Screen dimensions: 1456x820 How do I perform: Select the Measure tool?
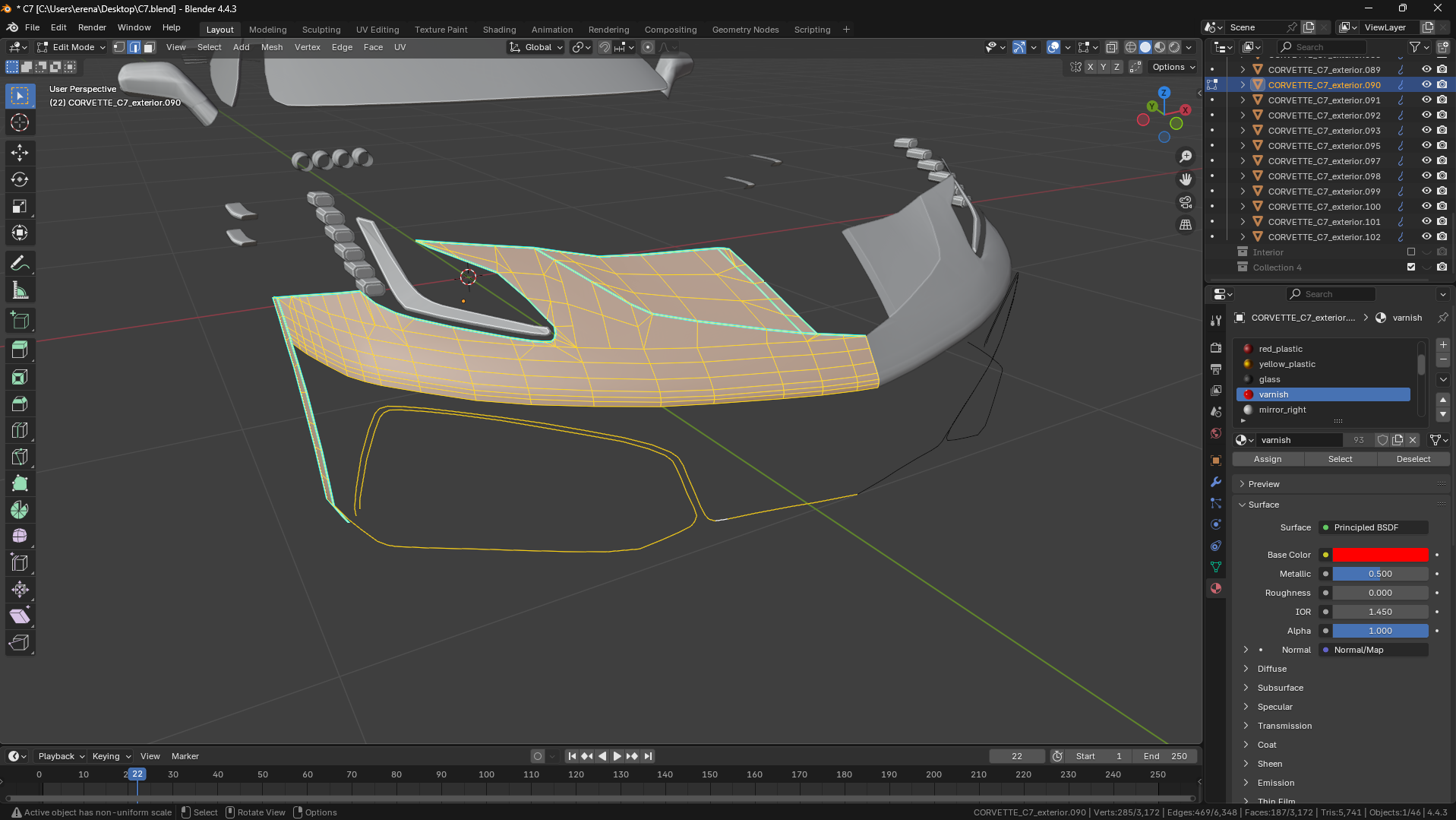pos(20,290)
